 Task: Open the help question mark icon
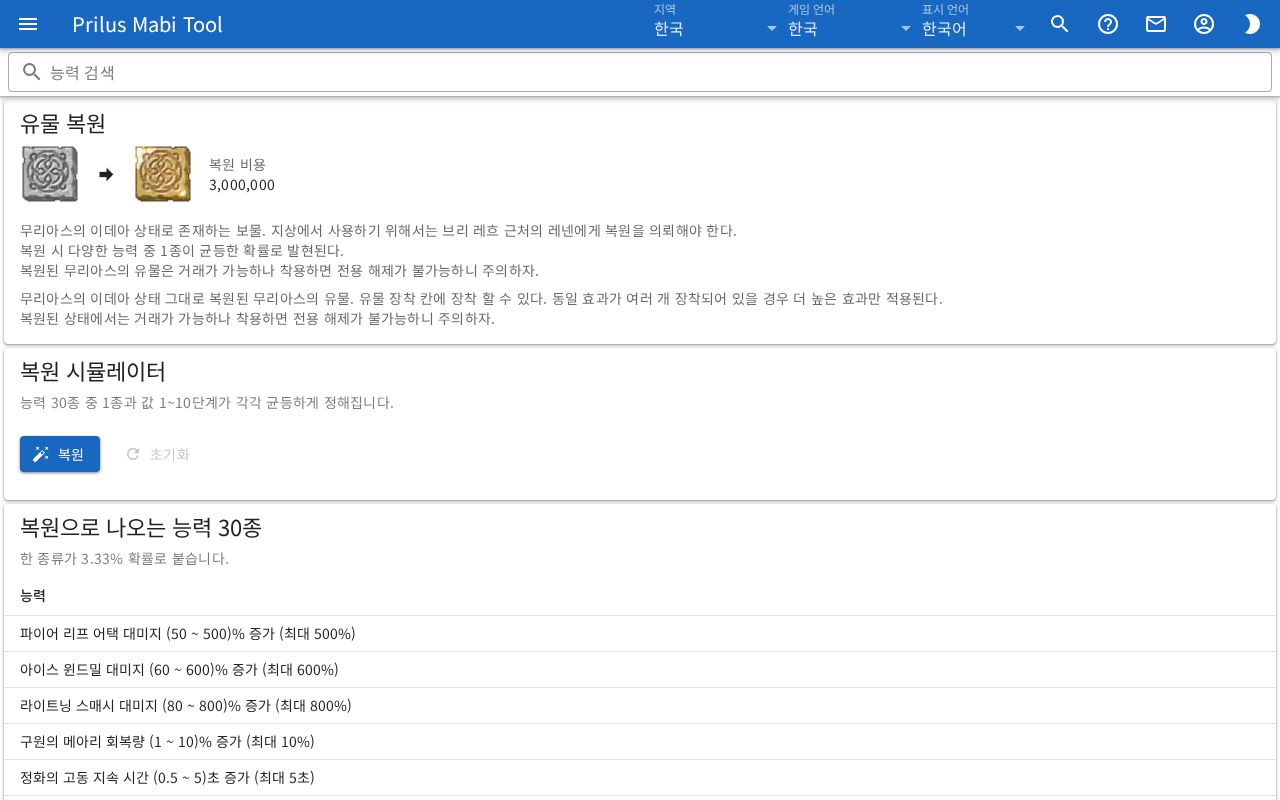pyautogui.click(x=1108, y=24)
